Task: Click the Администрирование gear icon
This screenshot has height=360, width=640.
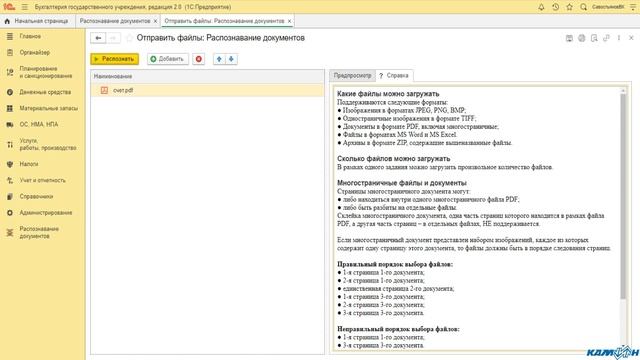Action: pyautogui.click(x=10, y=213)
